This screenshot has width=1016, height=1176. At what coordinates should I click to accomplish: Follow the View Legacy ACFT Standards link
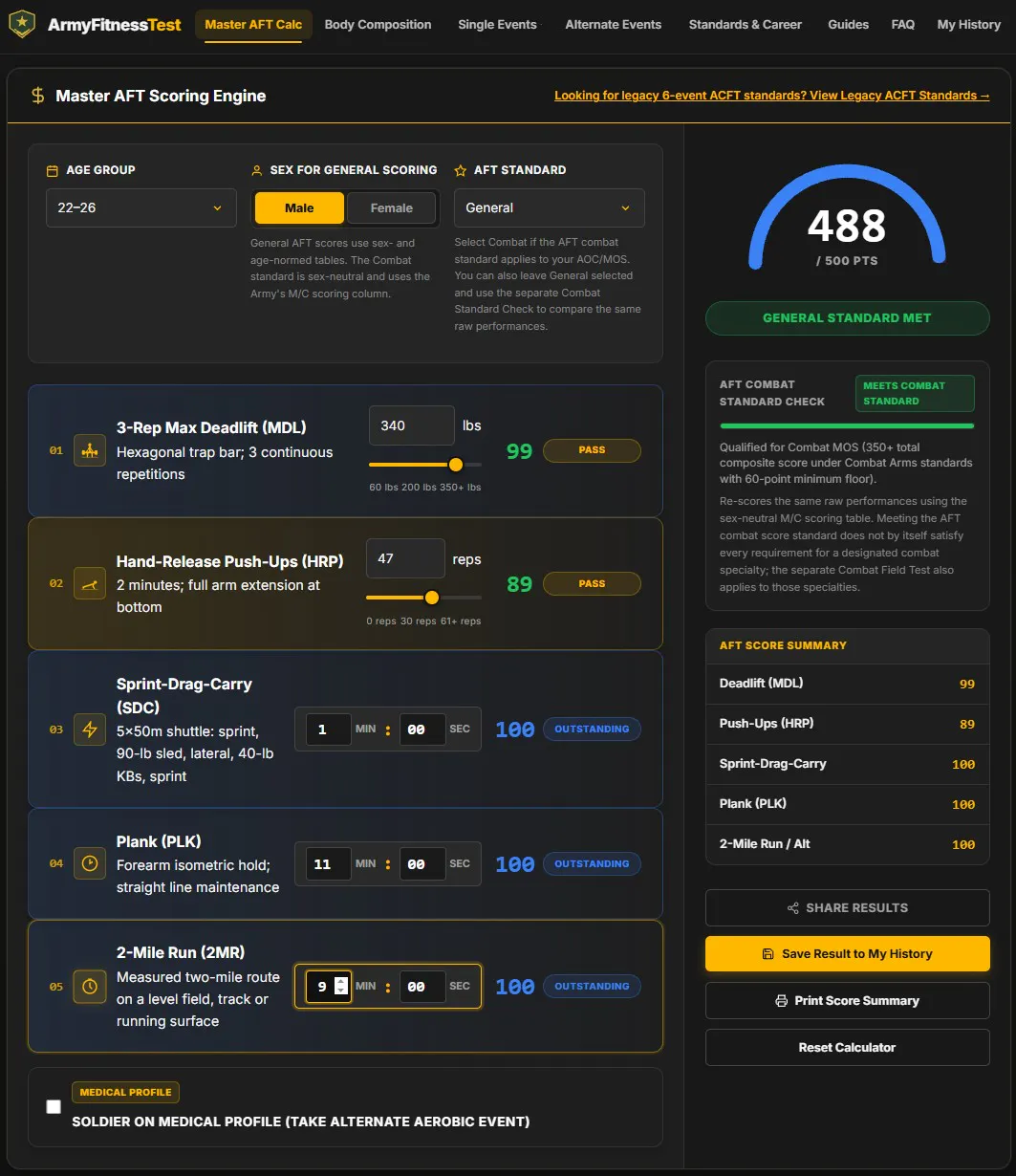(x=772, y=96)
